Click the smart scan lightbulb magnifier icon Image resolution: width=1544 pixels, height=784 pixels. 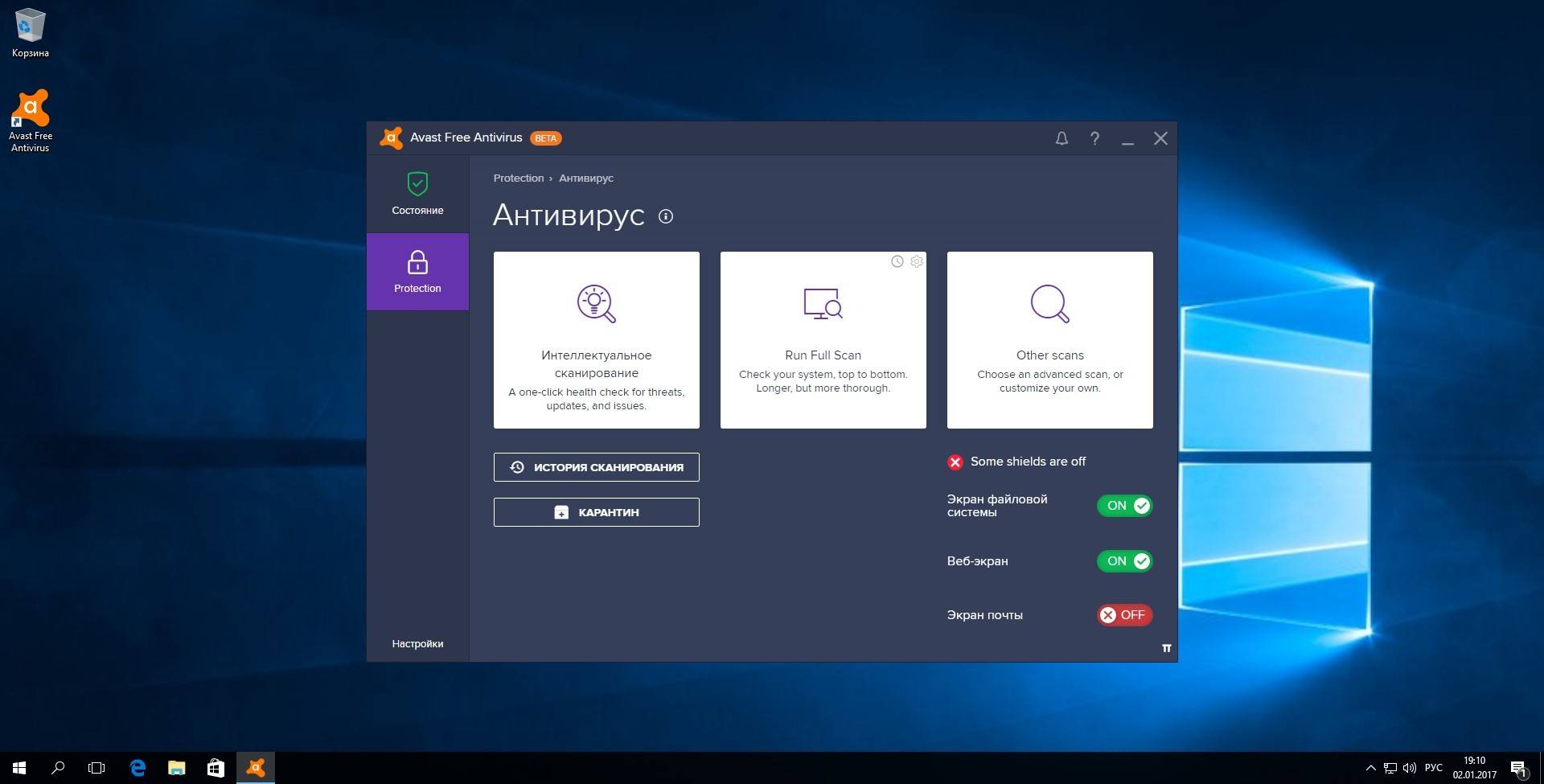[x=597, y=304]
